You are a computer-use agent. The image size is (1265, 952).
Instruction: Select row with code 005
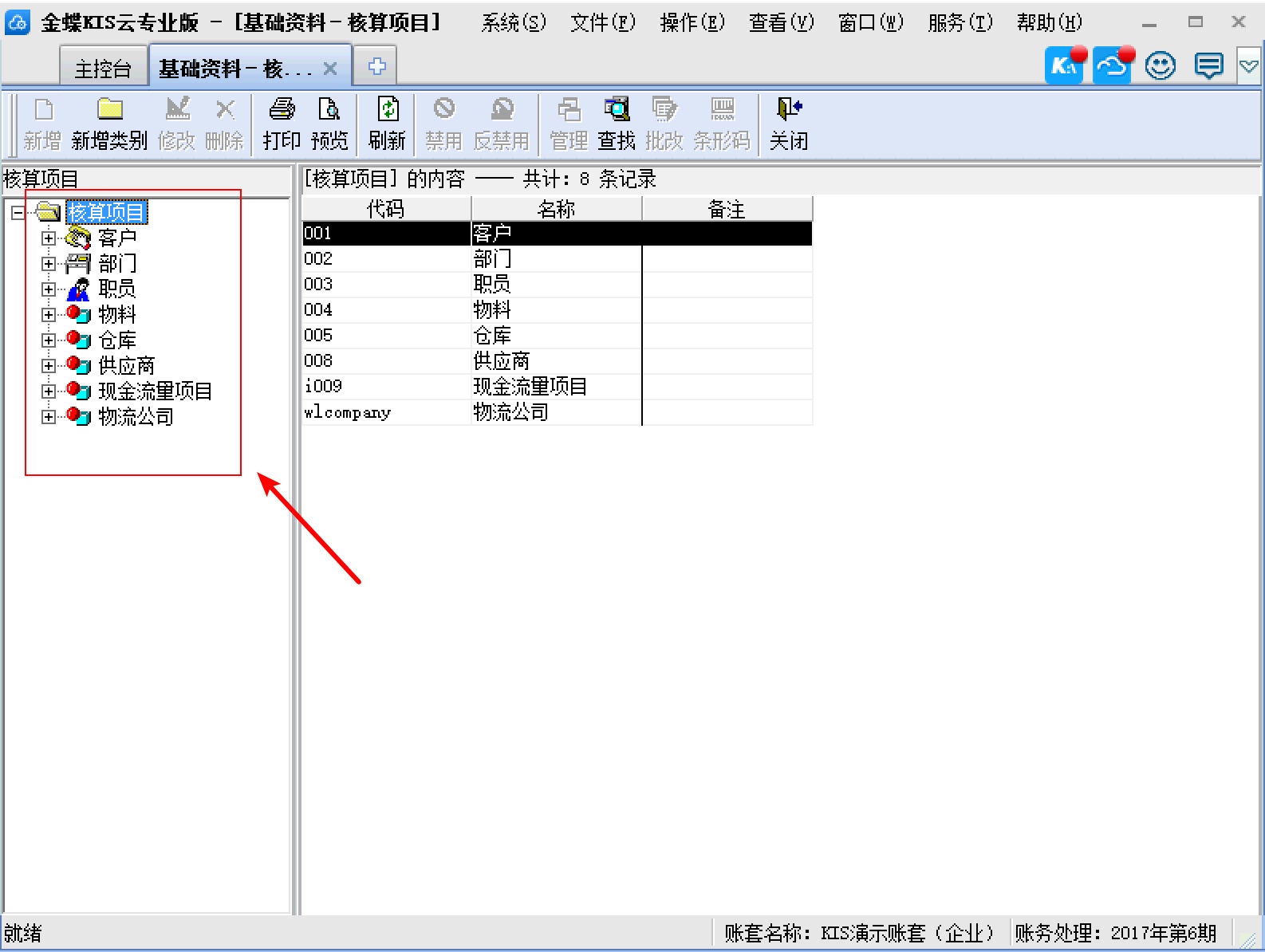[557, 336]
